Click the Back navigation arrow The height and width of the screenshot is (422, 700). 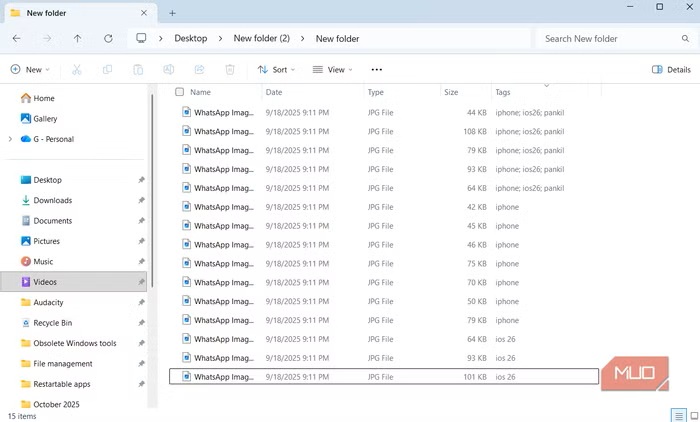point(16,38)
